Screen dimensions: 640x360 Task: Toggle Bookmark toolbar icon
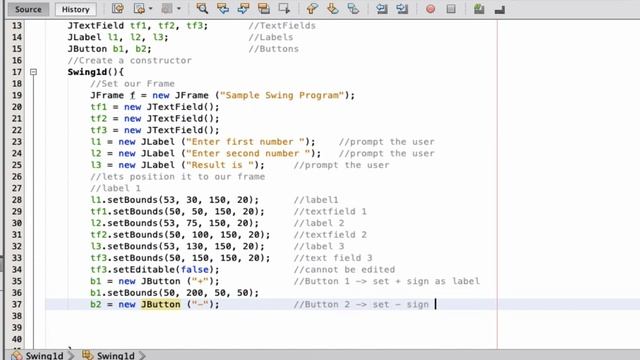point(353,9)
